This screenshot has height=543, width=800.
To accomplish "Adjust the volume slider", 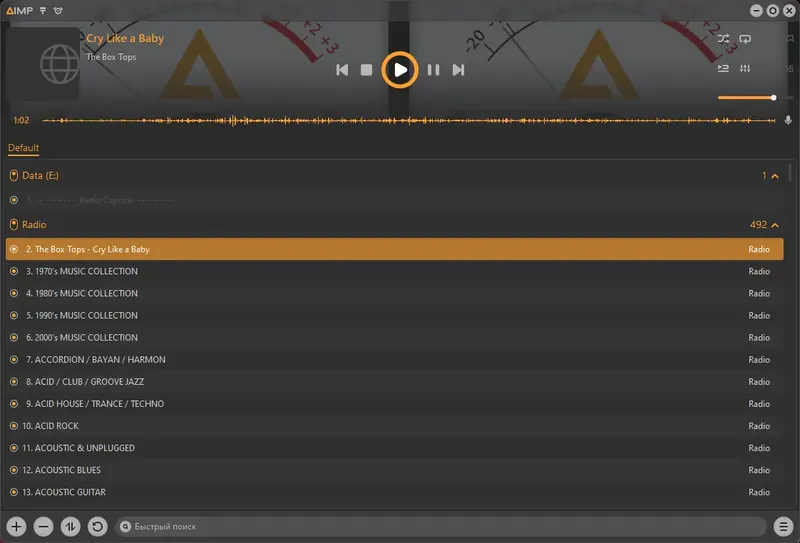I will pos(746,97).
